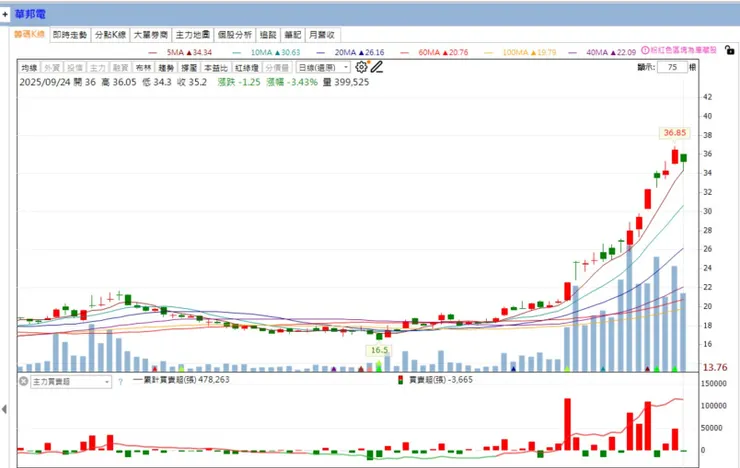740x468 pixels.
Task: Click the teal triangle marker on volume axis
Action: point(603,368)
